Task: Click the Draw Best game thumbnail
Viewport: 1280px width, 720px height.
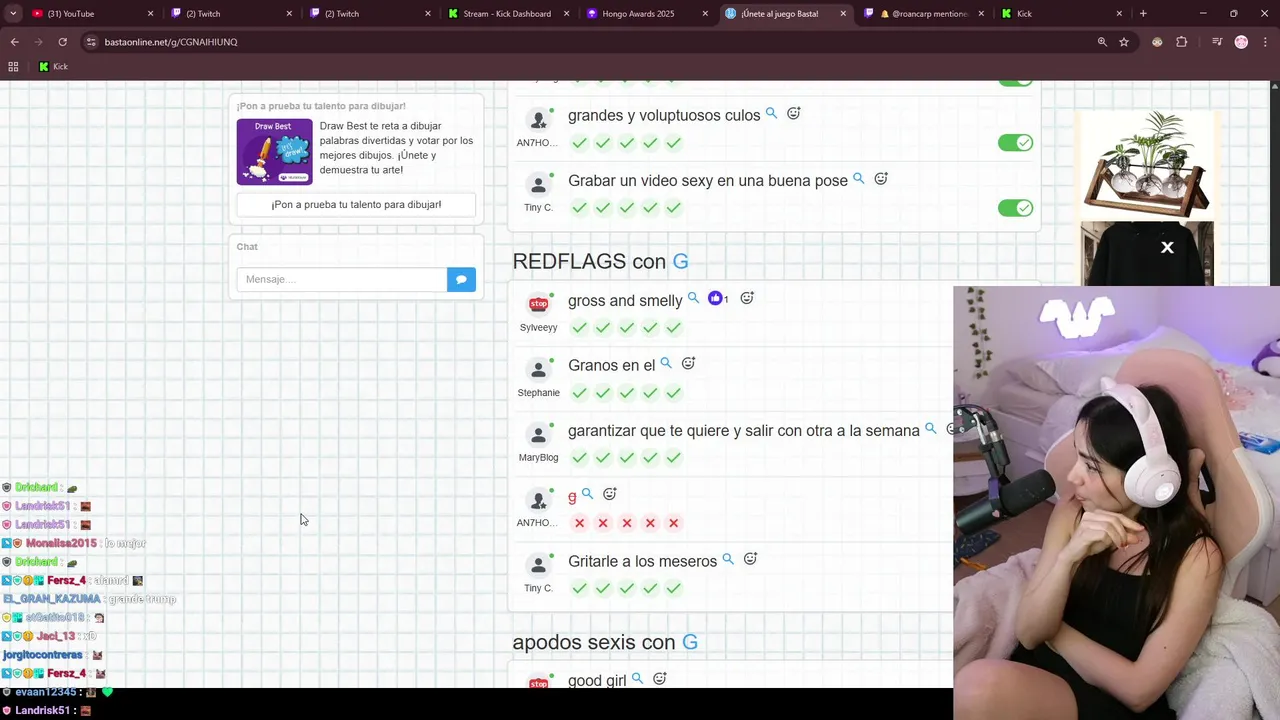Action: [274, 152]
